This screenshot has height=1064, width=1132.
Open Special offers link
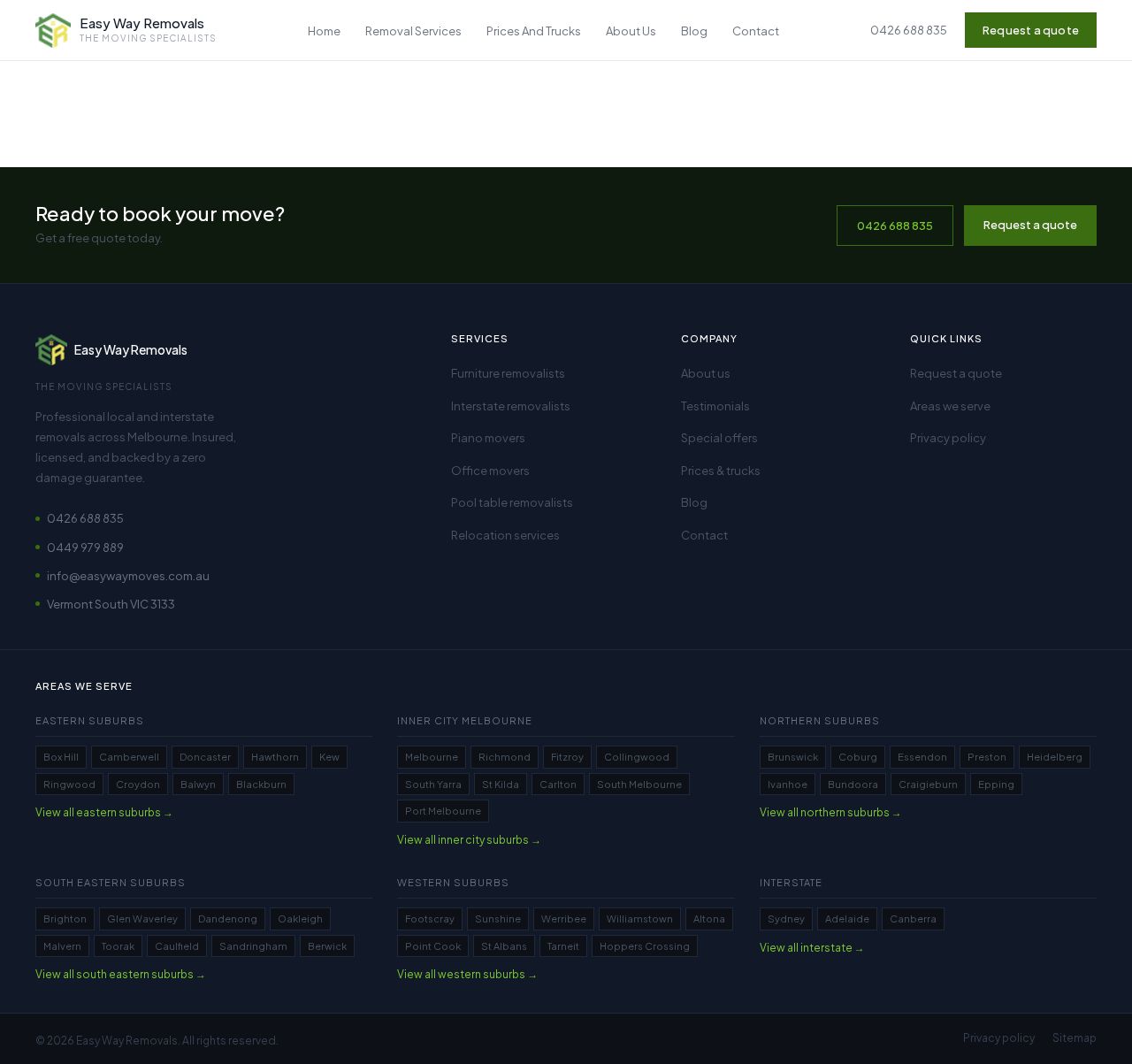pyautogui.click(x=719, y=438)
